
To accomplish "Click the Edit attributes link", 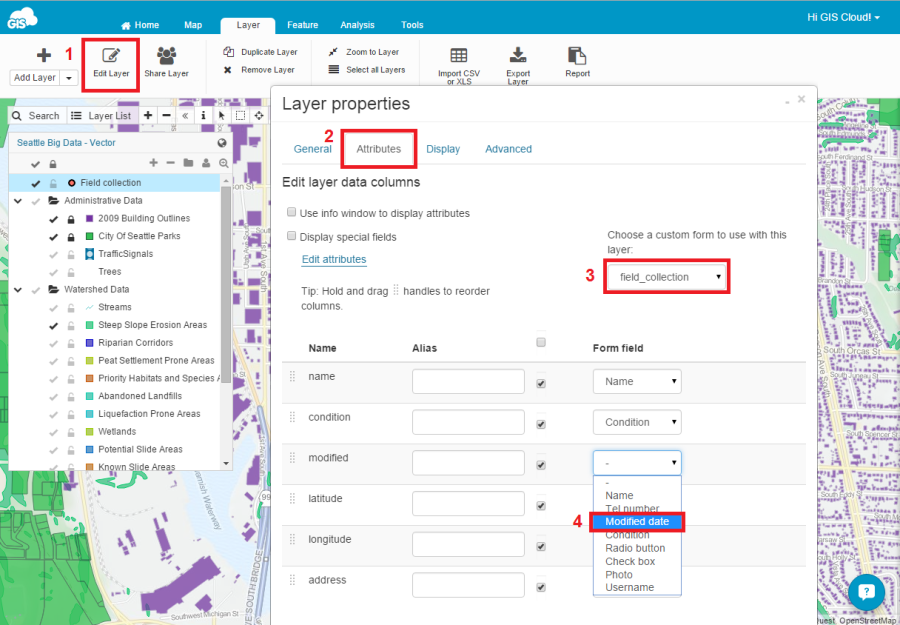I will coord(334,260).
